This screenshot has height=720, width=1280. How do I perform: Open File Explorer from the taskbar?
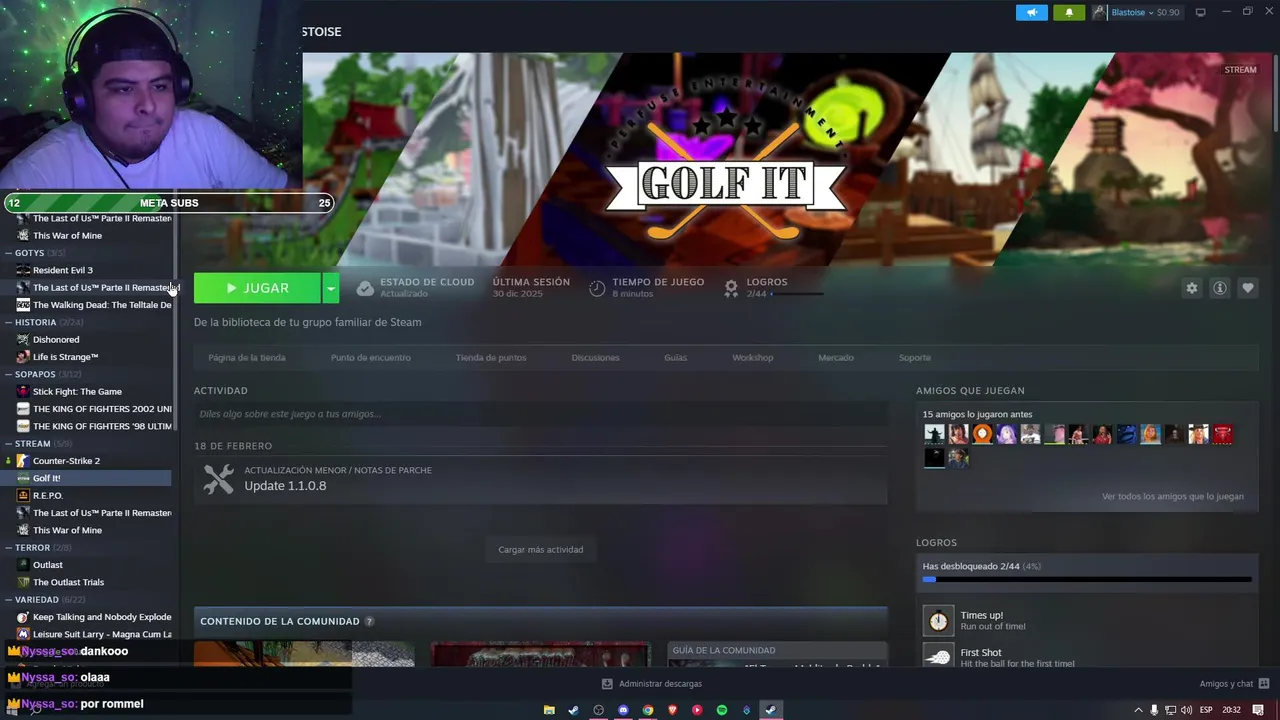(x=549, y=710)
